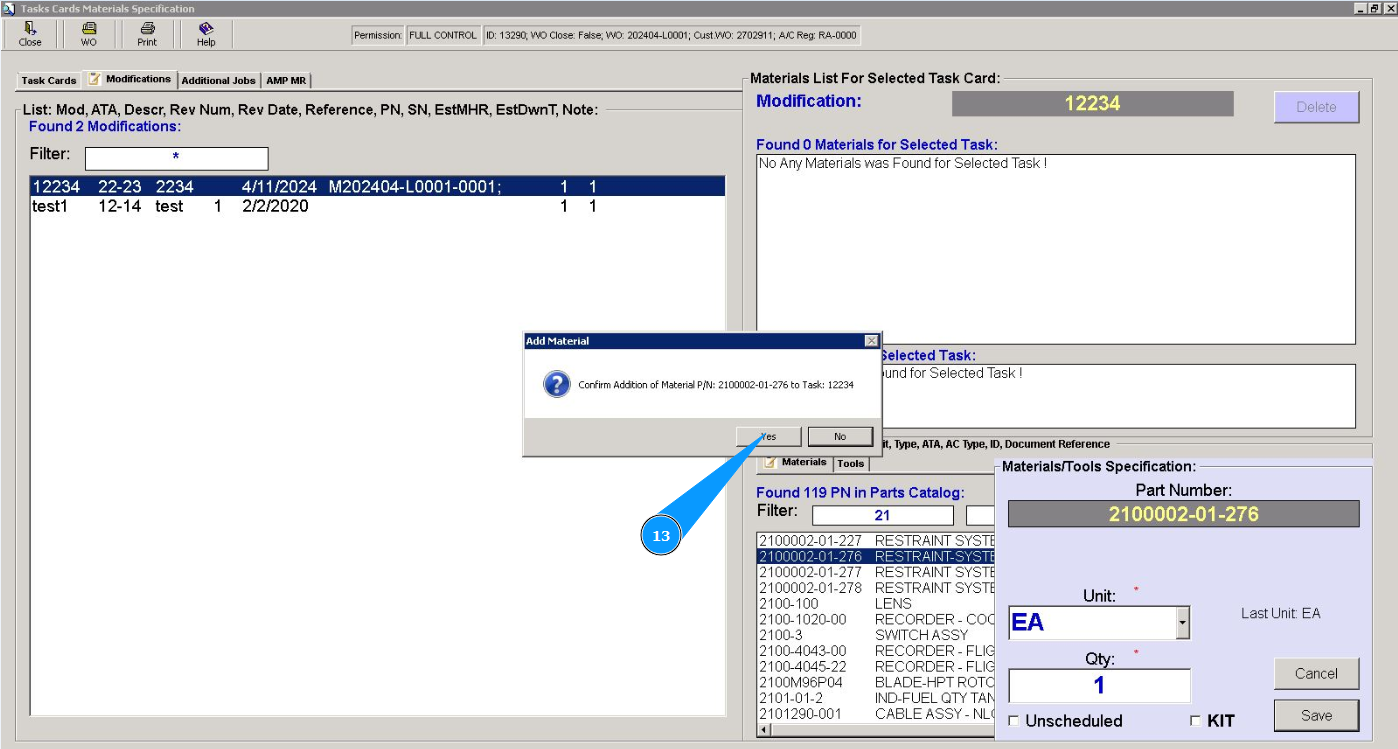Switch to the Task Cards tab
1398x749 pixels.
point(49,81)
